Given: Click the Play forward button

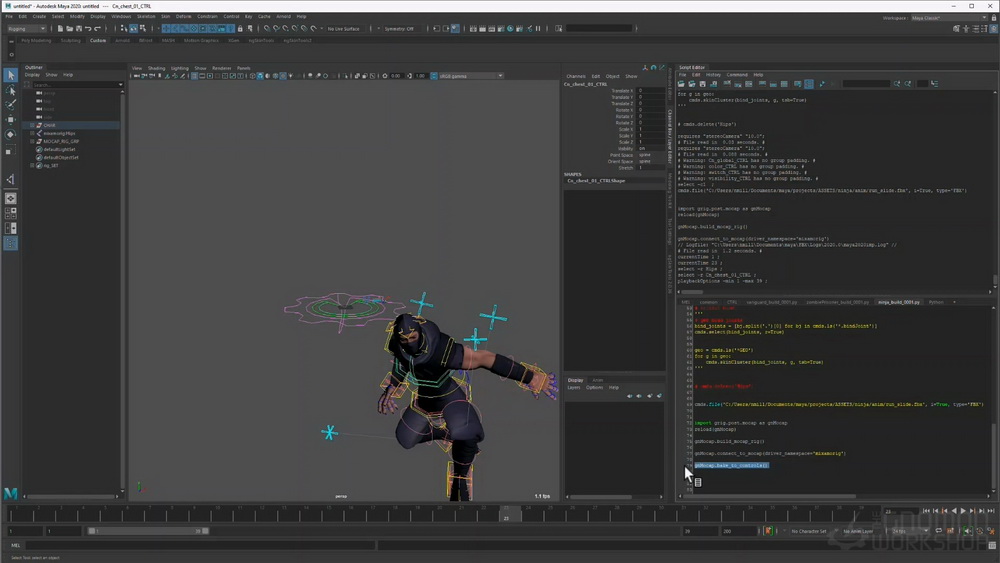Looking at the screenshot, I should click(x=963, y=511).
